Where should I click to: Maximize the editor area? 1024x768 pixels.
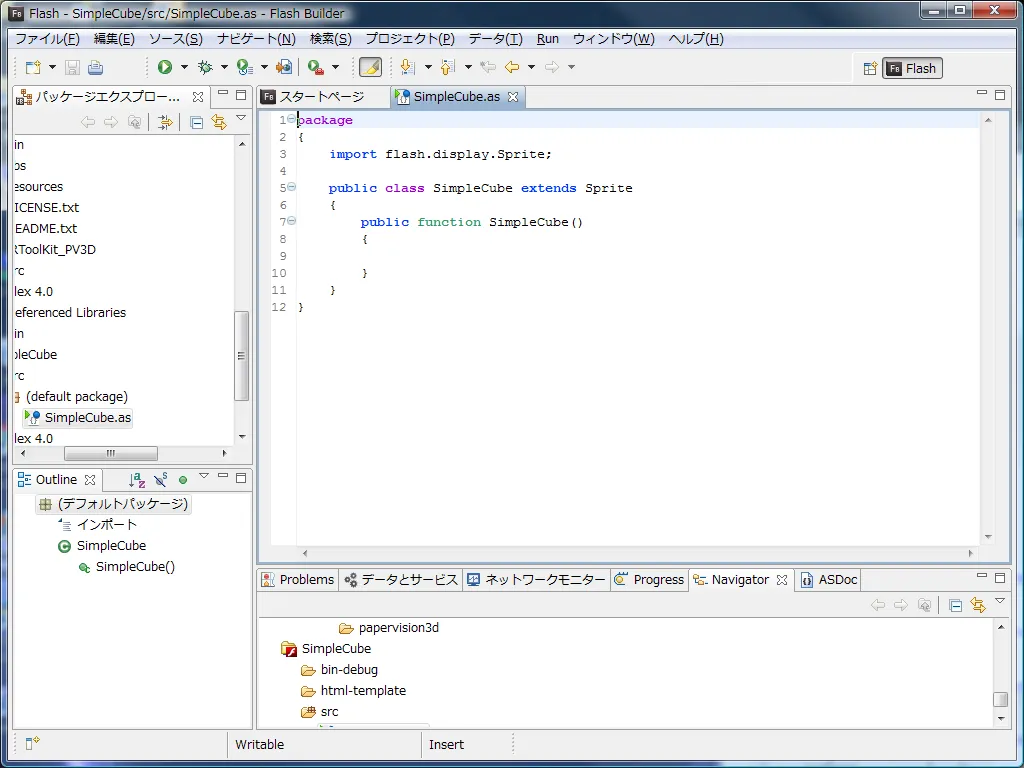click(1000, 95)
